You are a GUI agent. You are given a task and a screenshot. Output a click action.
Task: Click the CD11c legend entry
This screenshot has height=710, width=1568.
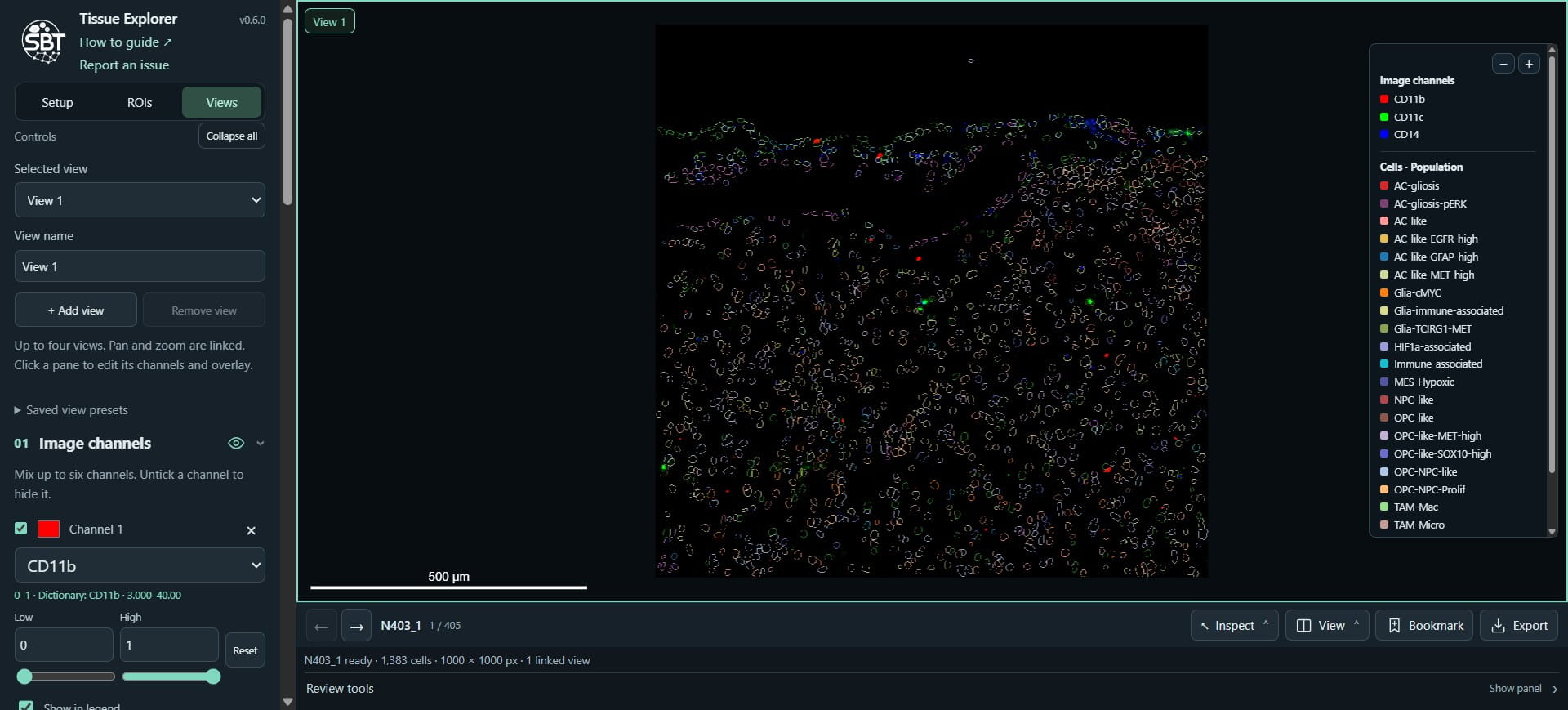click(1401, 117)
